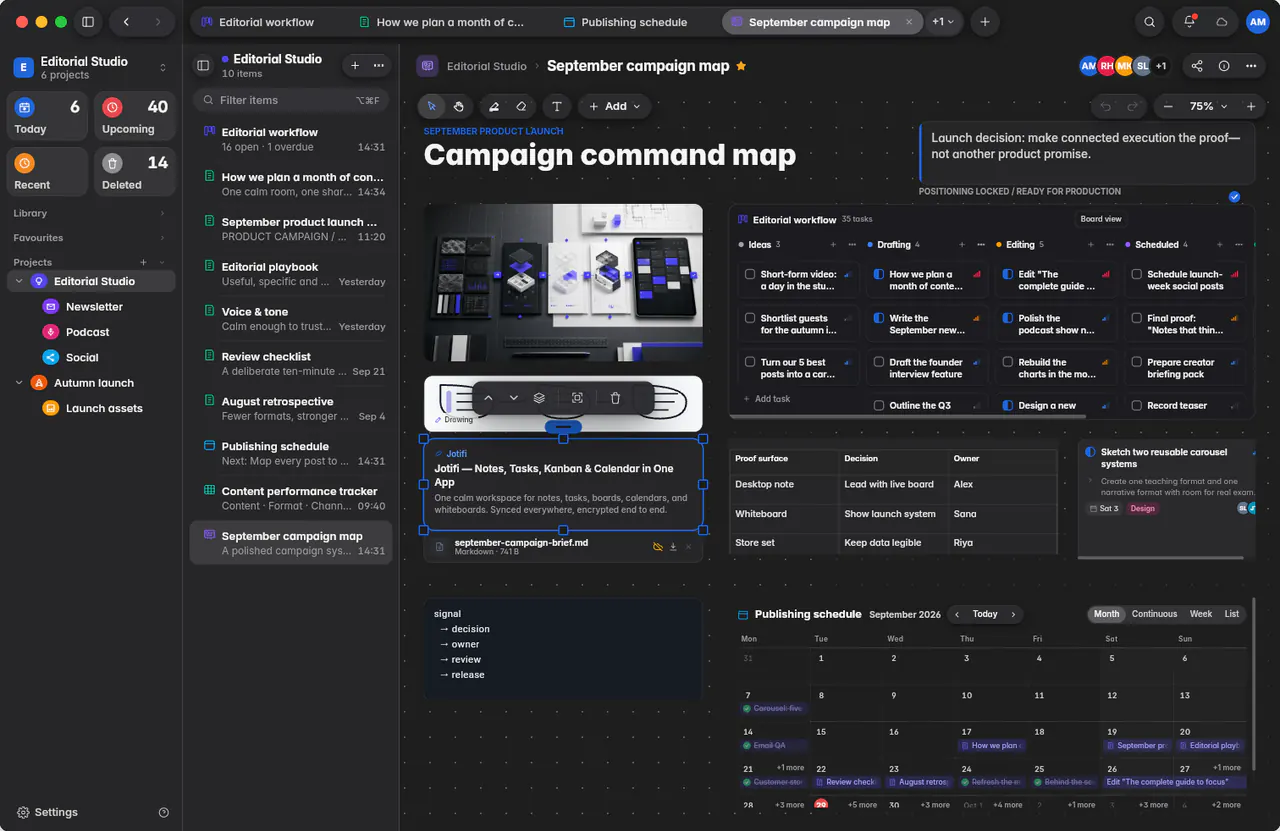
Task: Open Settings in the sidebar
Action: click(47, 812)
